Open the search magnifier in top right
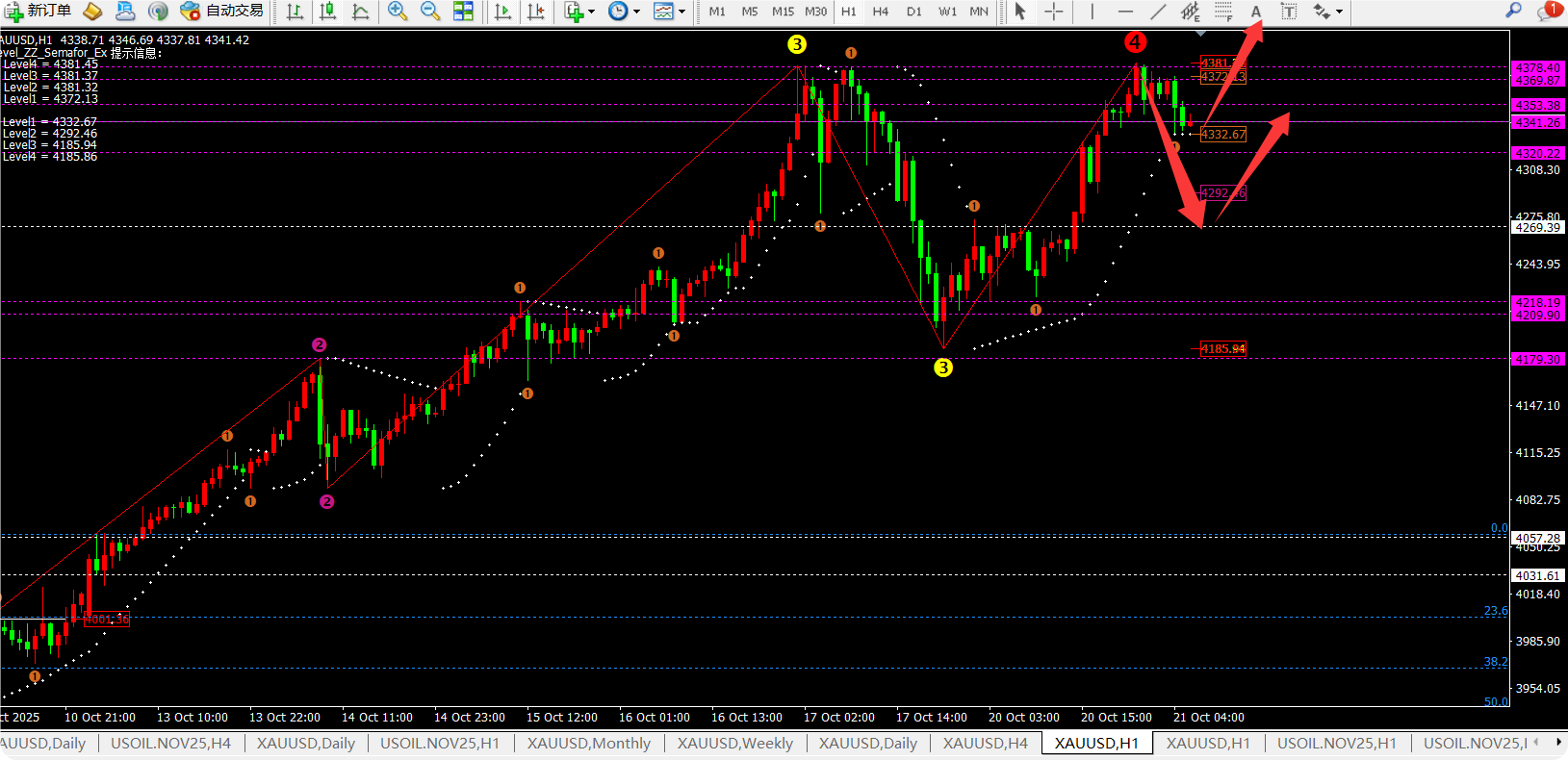Image resolution: width=1568 pixels, height=760 pixels. tap(1513, 11)
